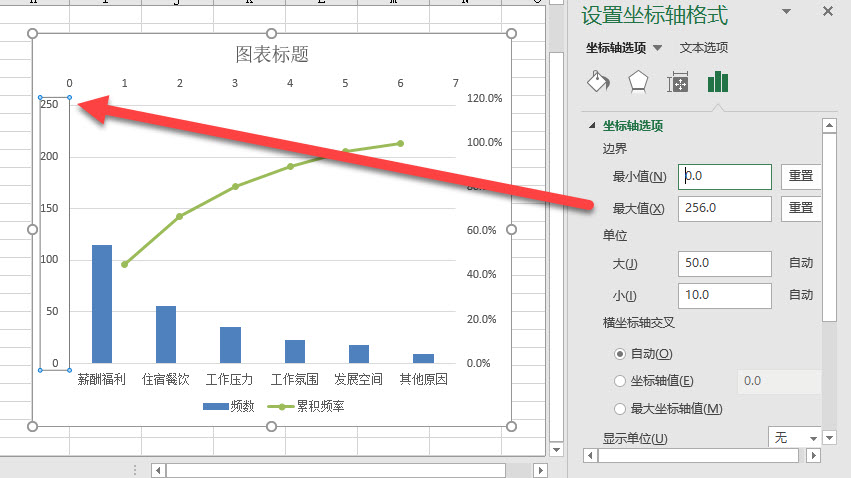Select the category label 薪酬福利
Viewport: 851px width, 478px height.
click(x=101, y=379)
